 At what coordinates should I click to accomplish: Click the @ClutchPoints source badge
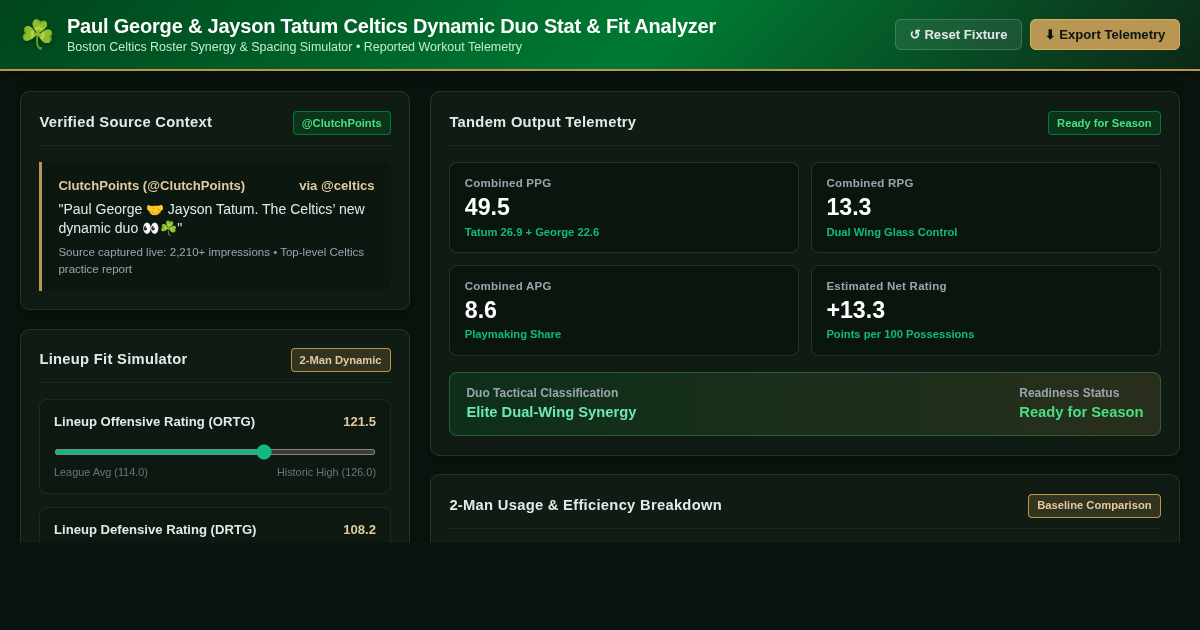pos(342,123)
